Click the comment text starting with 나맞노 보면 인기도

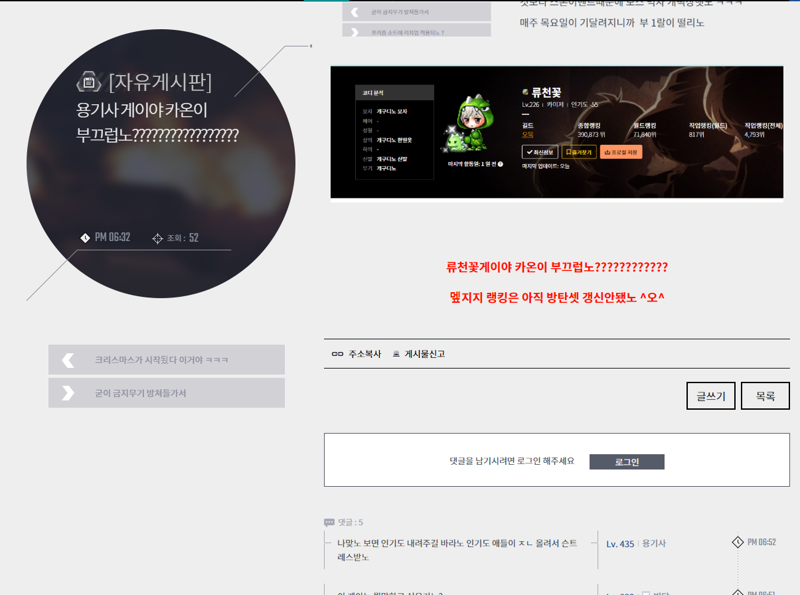pyautogui.click(x=457, y=550)
